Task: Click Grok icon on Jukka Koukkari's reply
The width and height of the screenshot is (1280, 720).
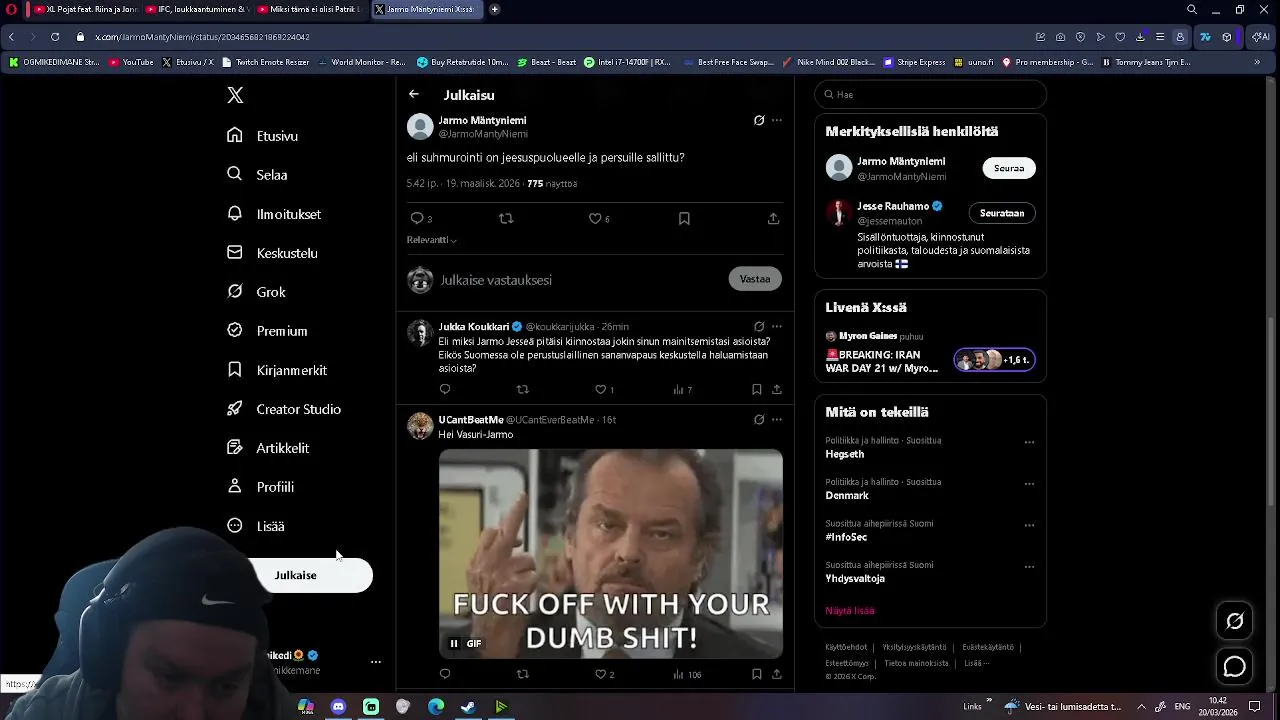Action: [x=759, y=326]
